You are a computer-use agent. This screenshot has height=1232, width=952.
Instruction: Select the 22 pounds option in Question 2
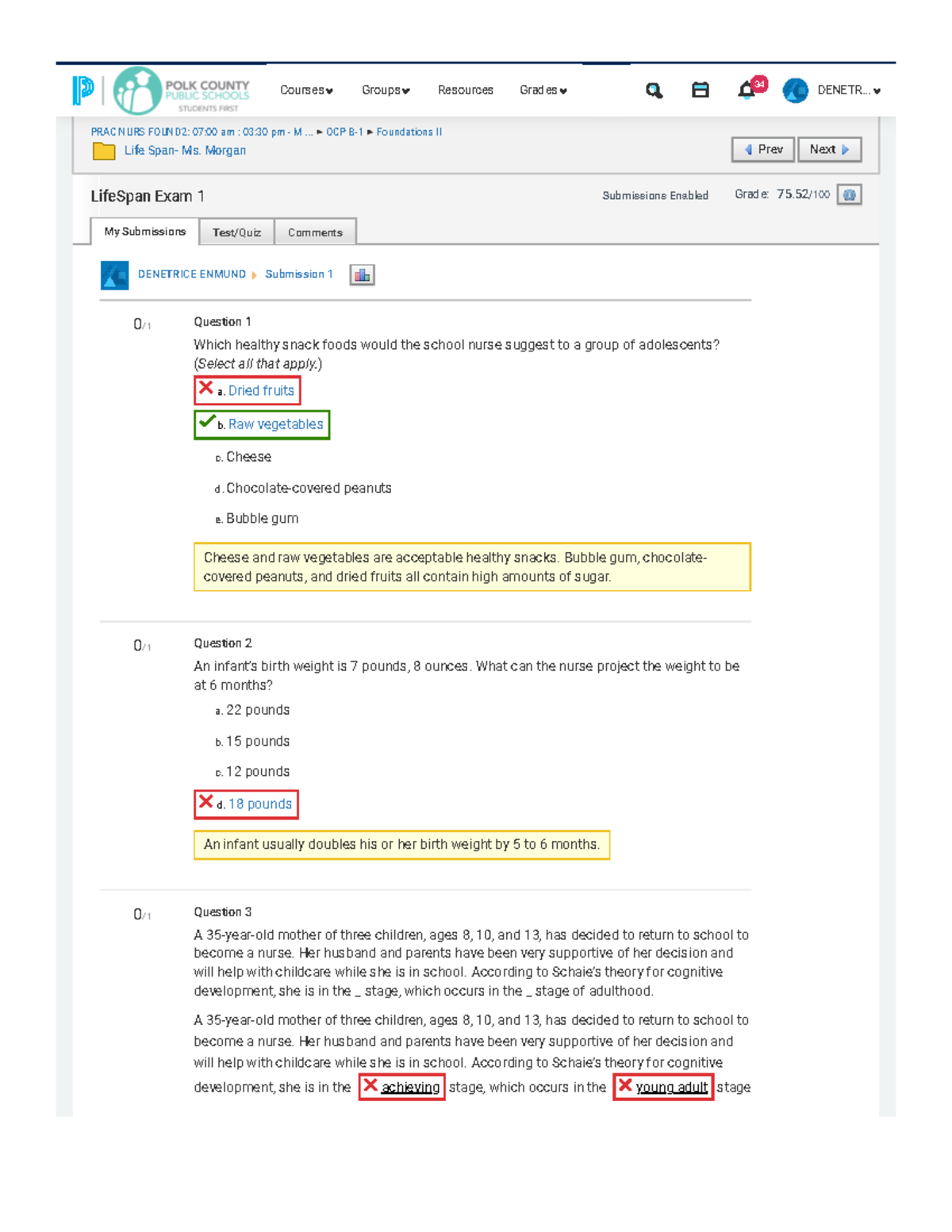pos(257,709)
